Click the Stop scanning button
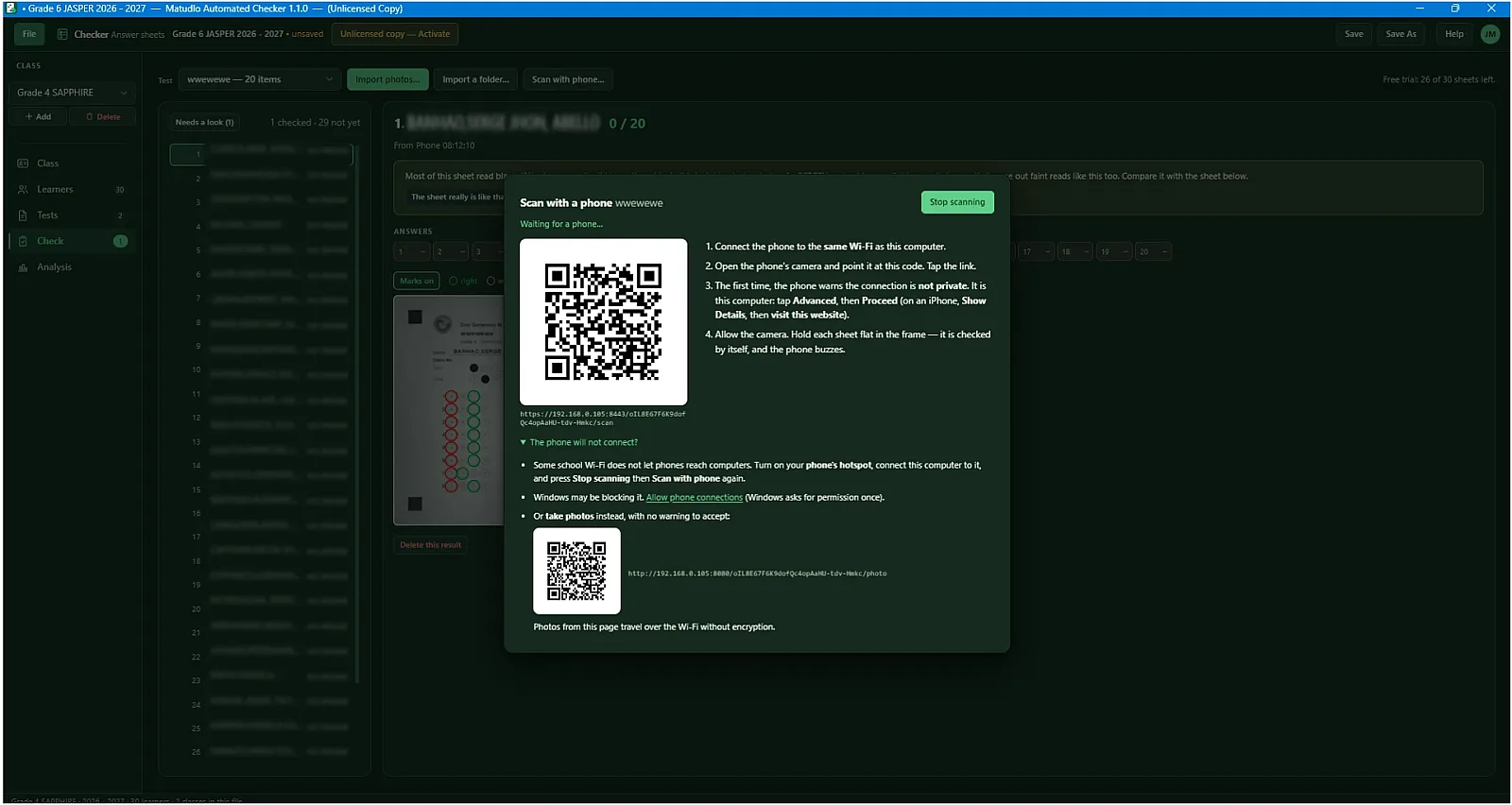The width and height of the screenshot is (1512, 805). [956, 202]
